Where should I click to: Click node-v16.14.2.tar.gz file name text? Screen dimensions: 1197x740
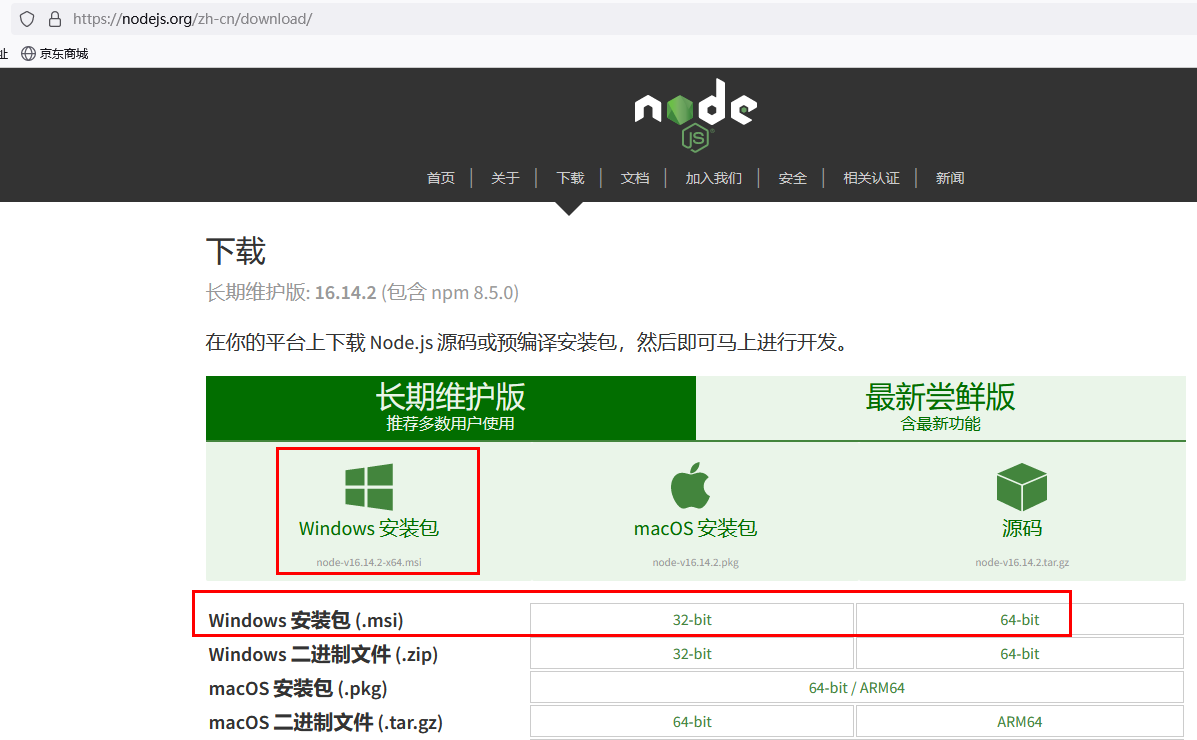1021,562
